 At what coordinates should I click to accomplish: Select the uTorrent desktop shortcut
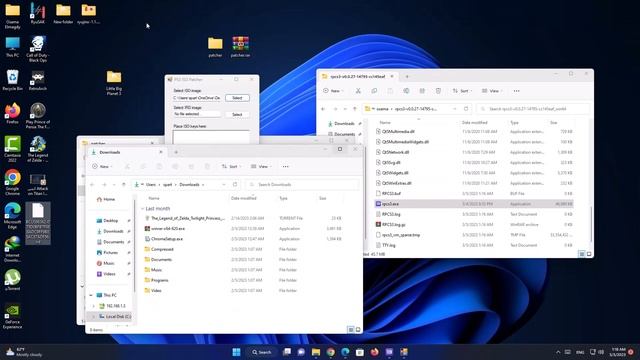pos(12,280)
